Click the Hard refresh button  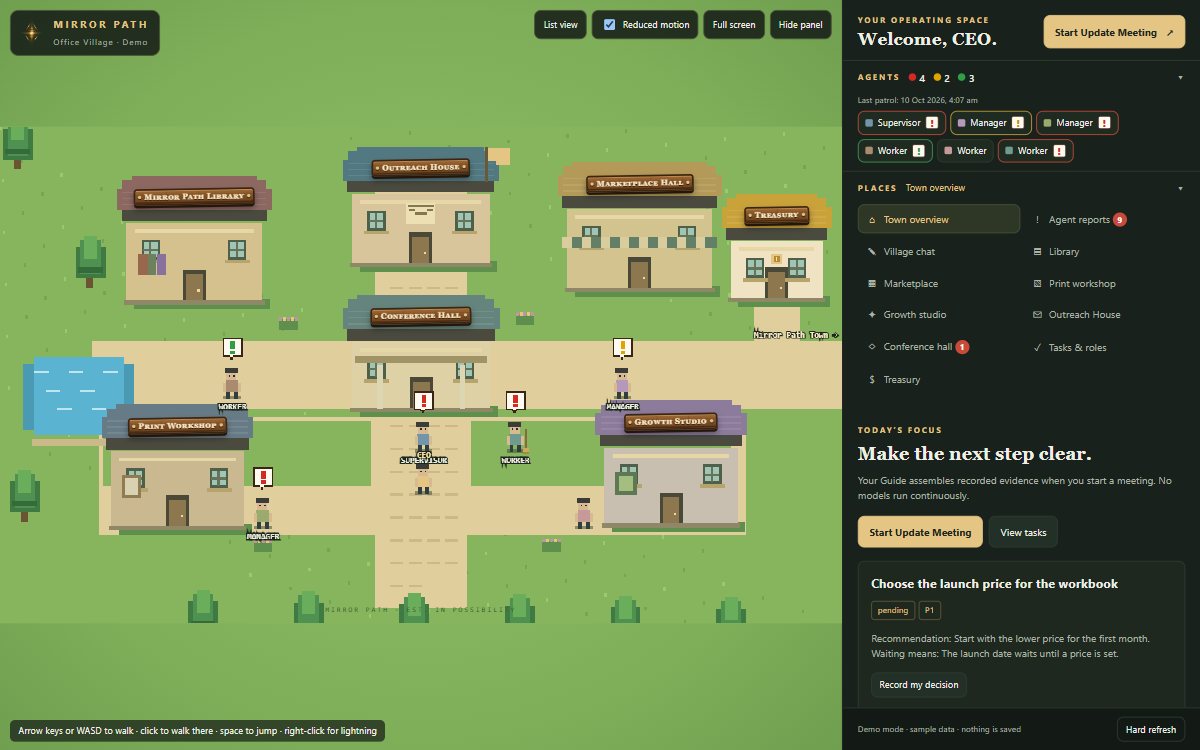1151,730
